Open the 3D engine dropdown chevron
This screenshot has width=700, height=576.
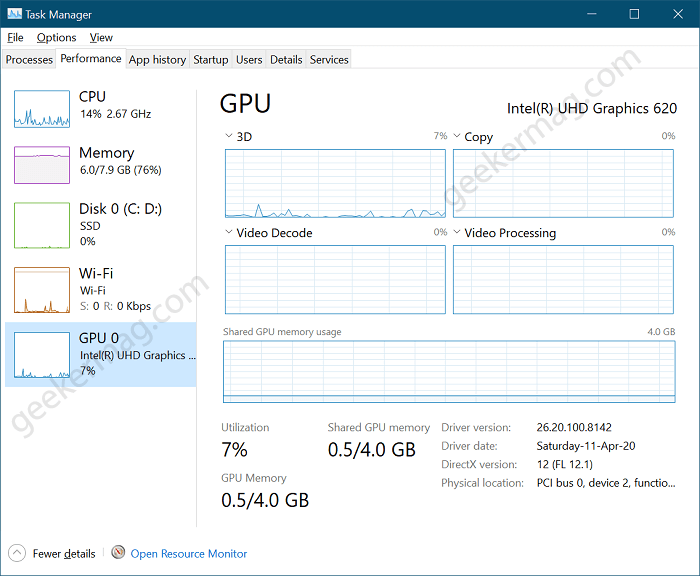(229, 136)
